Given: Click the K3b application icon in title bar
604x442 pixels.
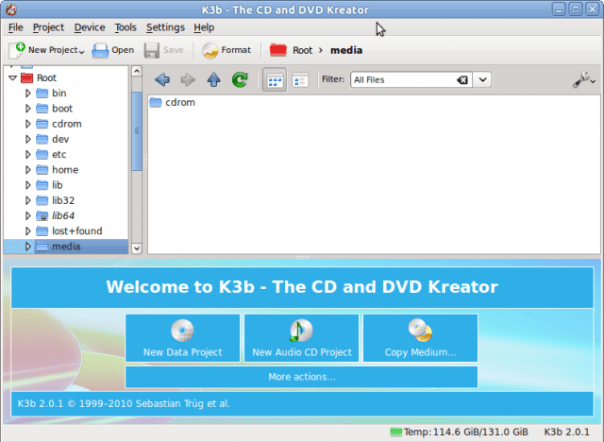Looking at the screenshot, I should 11,9.
